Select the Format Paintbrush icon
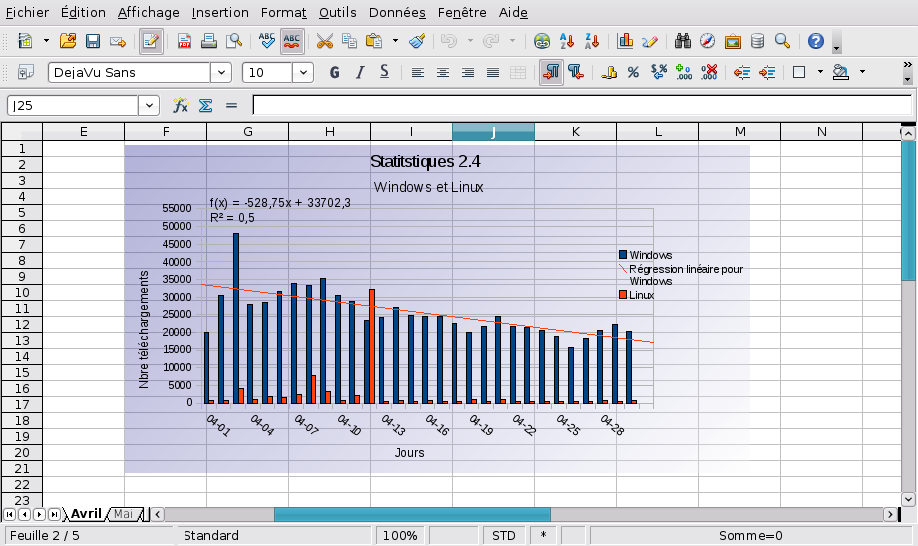The image size is (918, 546). coord(417,41)
